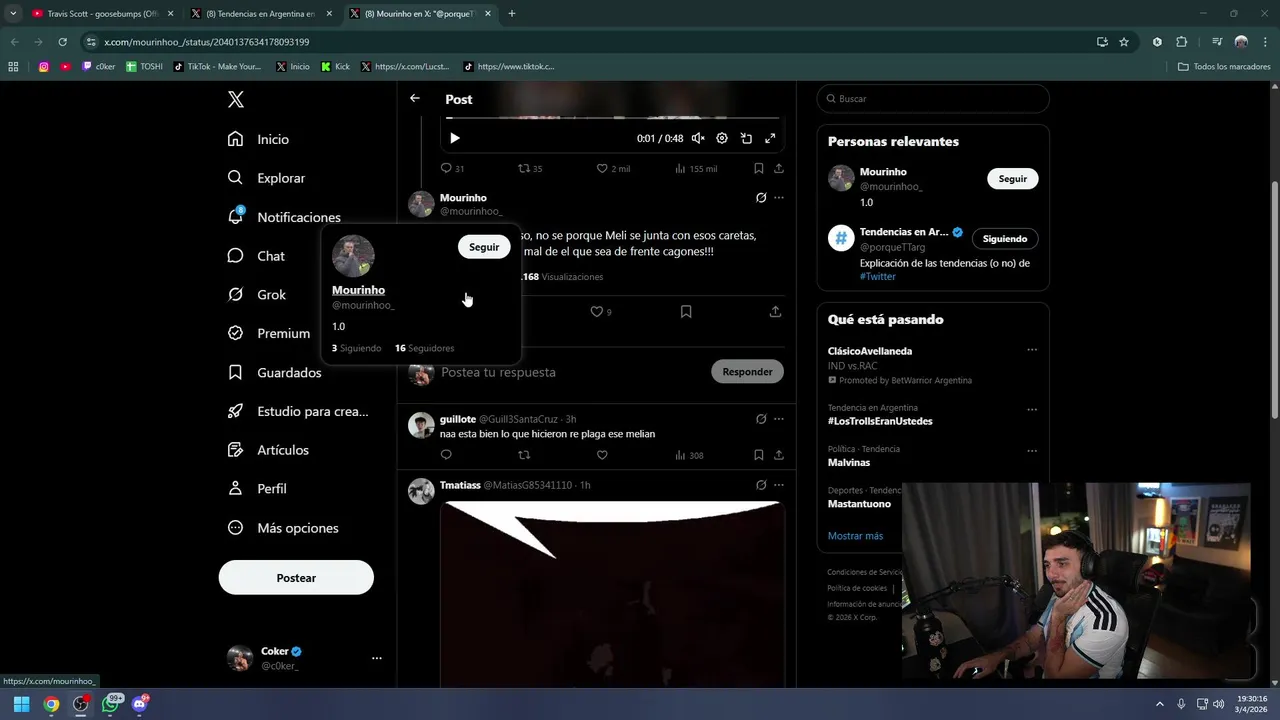Bookmark Mourinho's post
The height and width of the screenshot is (720, 1280).
point(686,312)
